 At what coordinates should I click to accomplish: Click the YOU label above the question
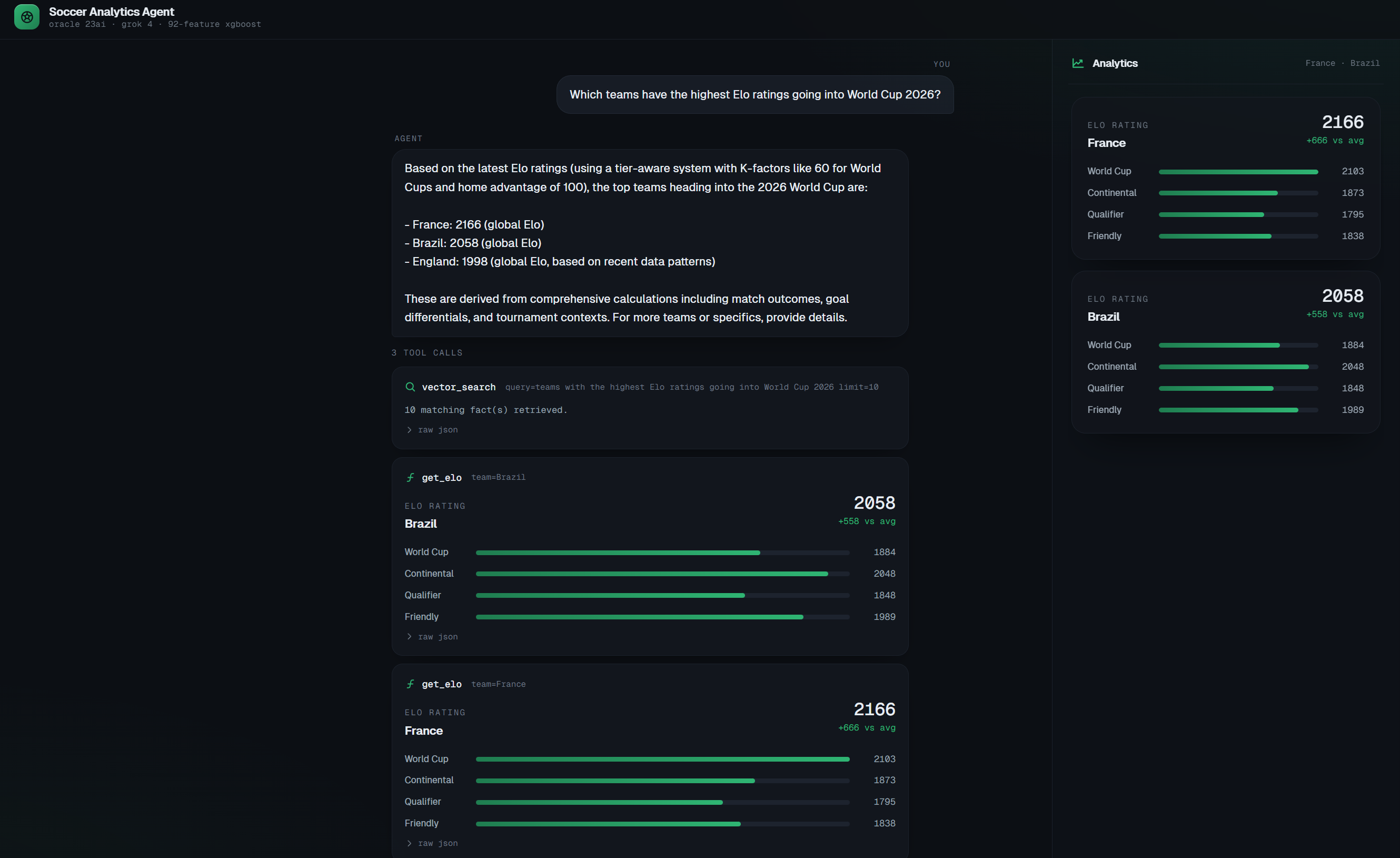pos(941,64)
